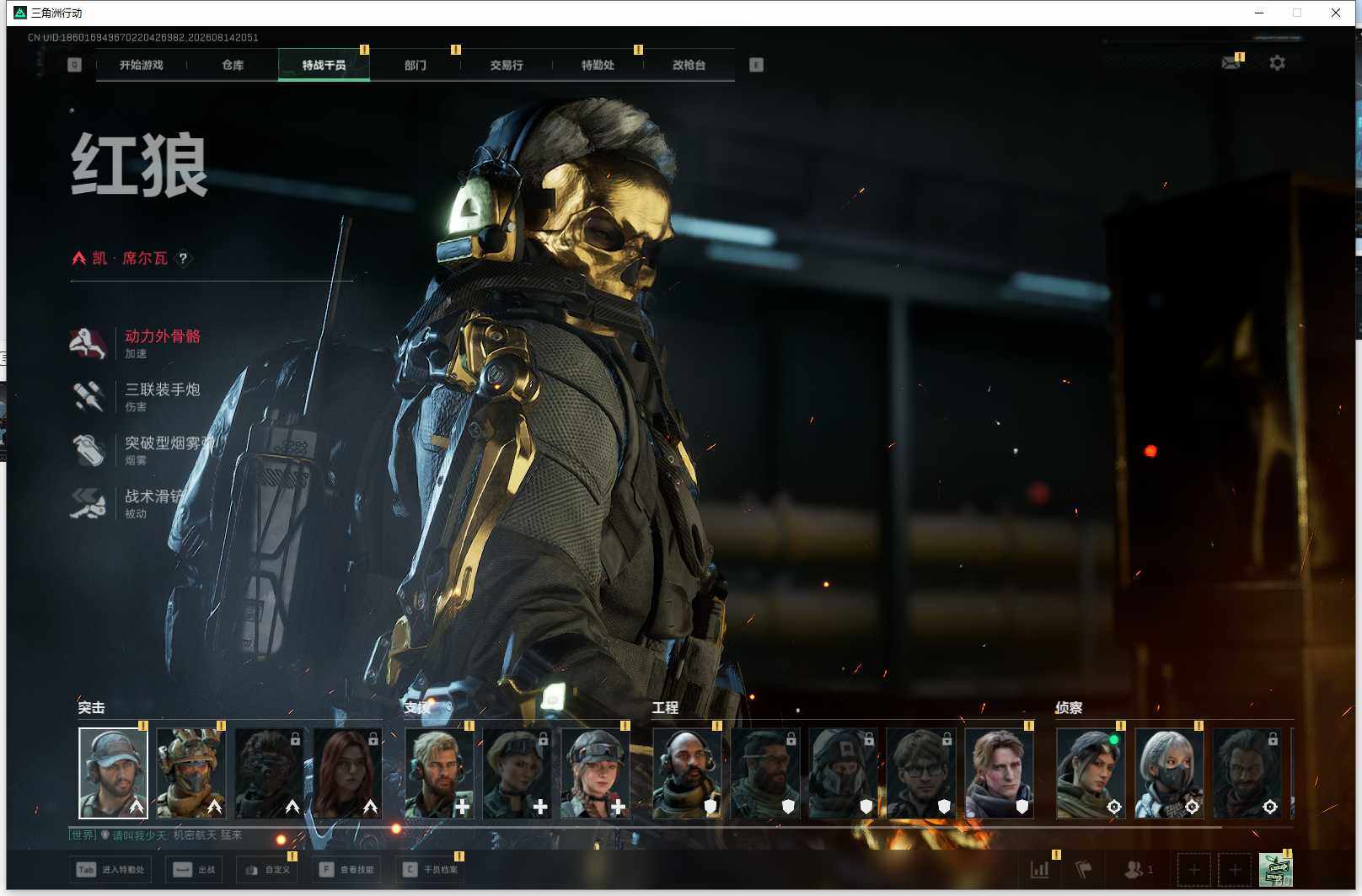Screen dimensions: 1362x896
Task: Select the locked engineer operator with glasses
Action: [921, 773]
